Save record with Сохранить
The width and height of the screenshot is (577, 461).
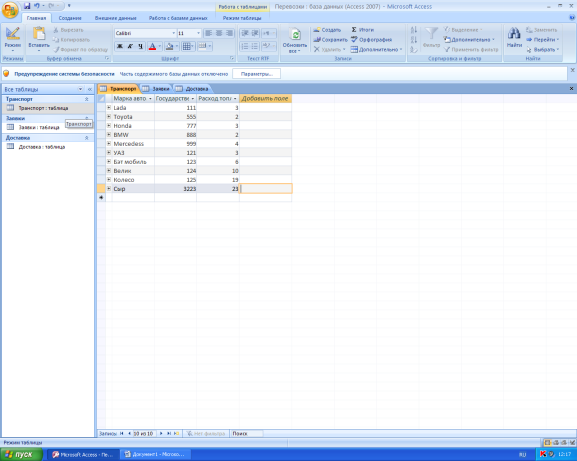(330, 39)
